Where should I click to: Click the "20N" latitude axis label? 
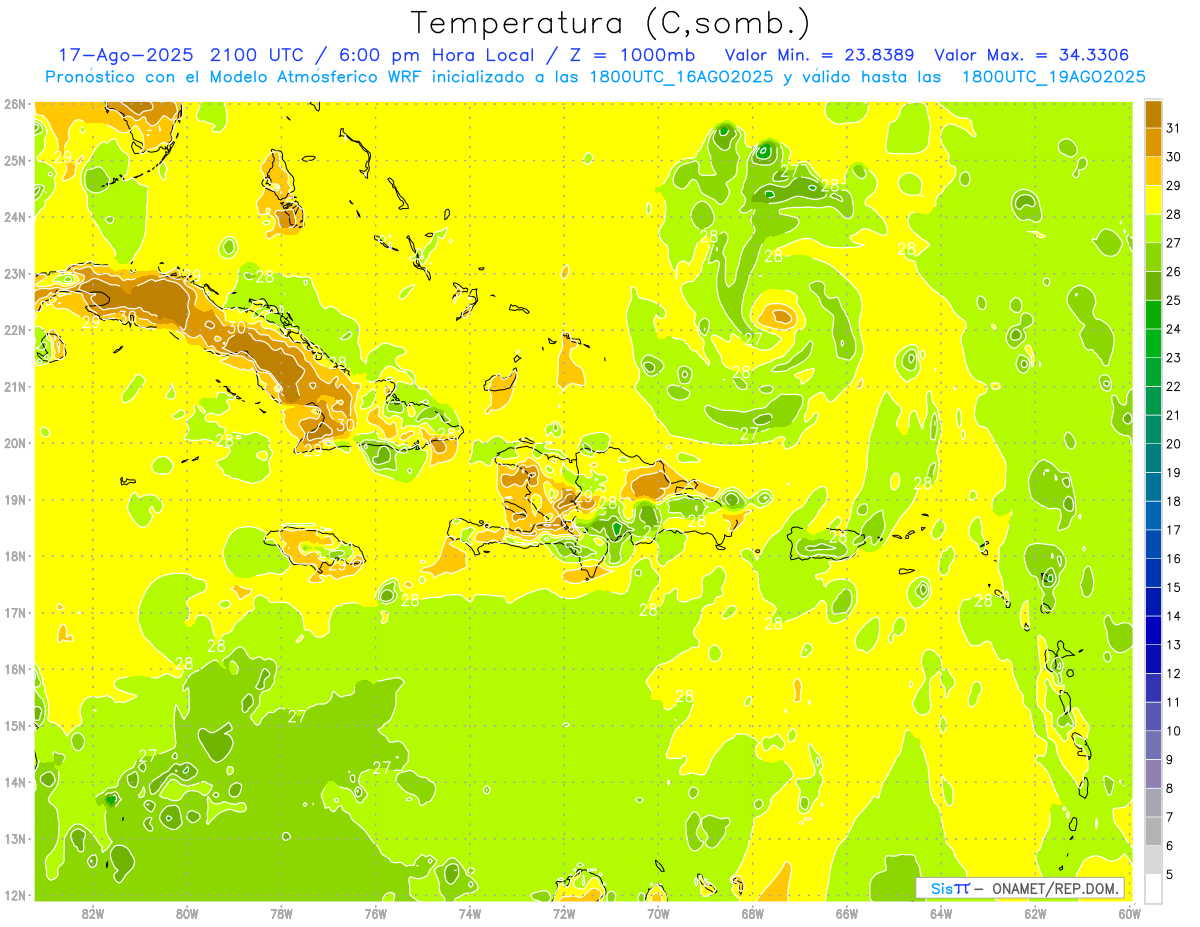click(14, 443)
